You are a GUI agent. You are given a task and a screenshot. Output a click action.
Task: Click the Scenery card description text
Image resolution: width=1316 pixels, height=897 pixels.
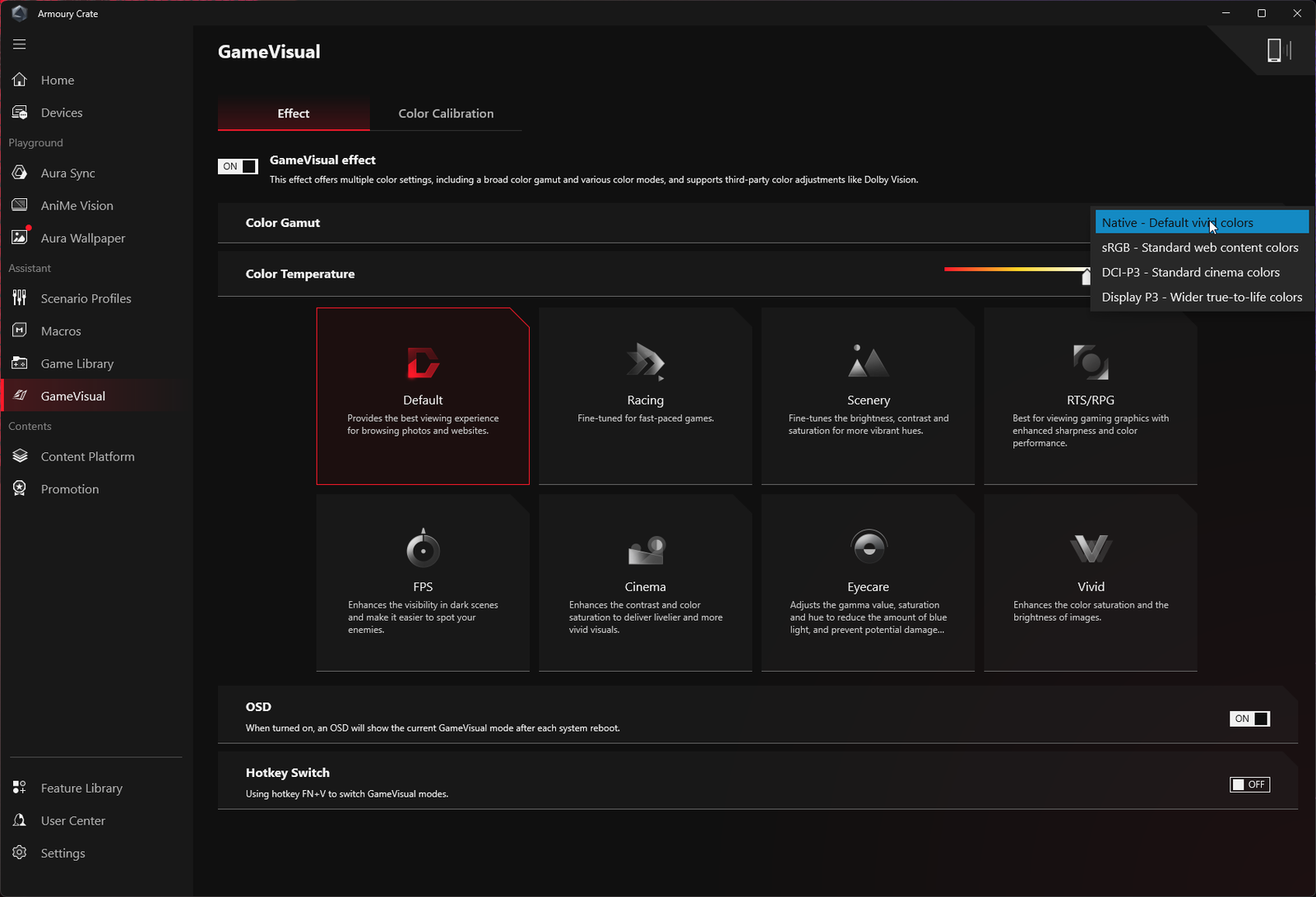pyautogui.click(x=869, y=424)
